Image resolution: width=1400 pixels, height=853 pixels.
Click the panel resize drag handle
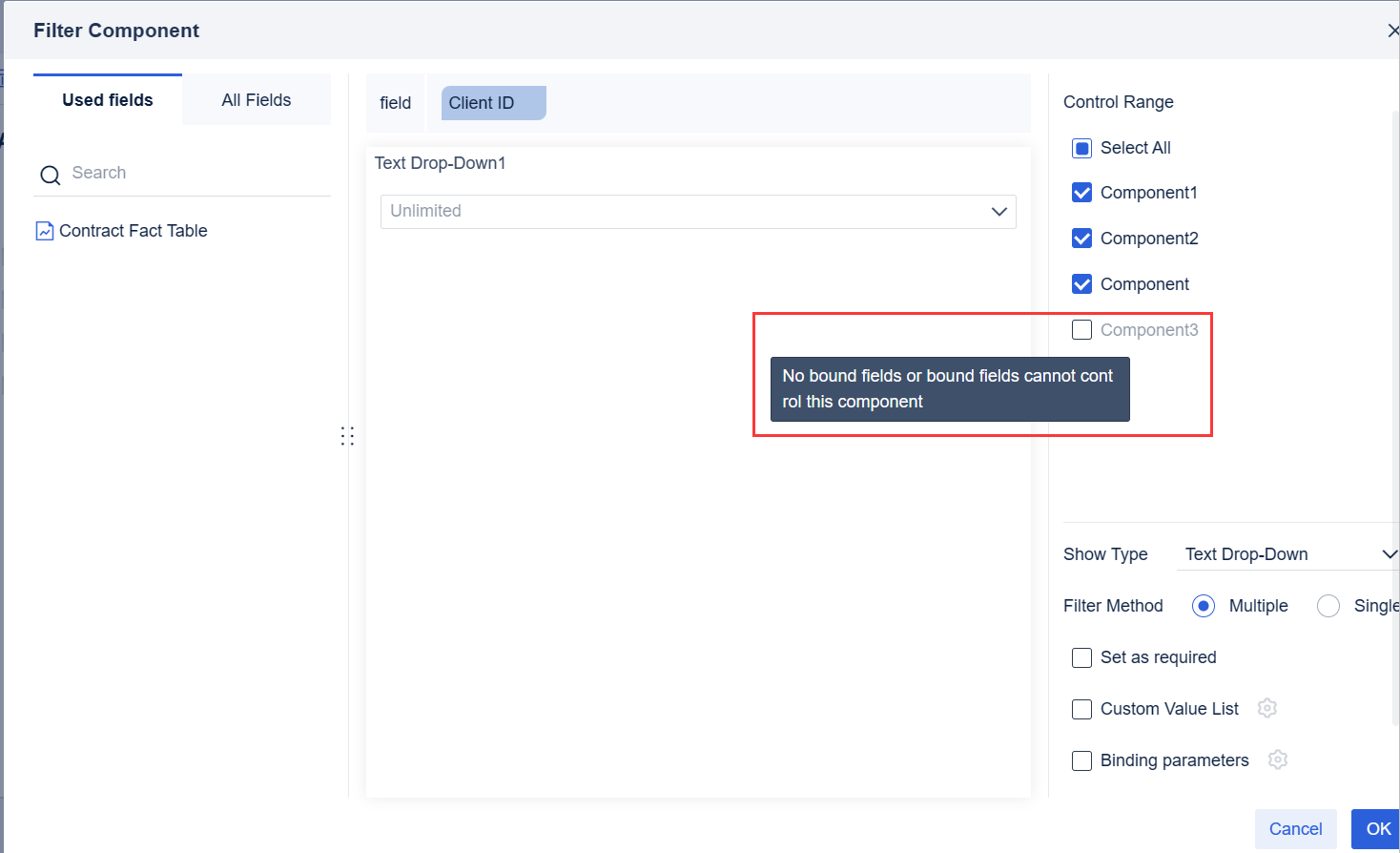pyautogui.click(x=347, y=436)
